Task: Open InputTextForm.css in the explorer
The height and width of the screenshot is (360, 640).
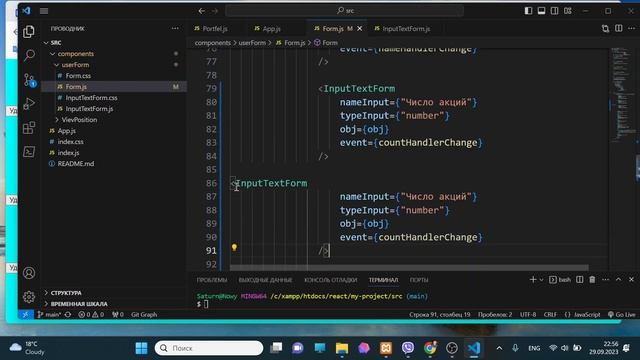Action: tap(91, 98)
